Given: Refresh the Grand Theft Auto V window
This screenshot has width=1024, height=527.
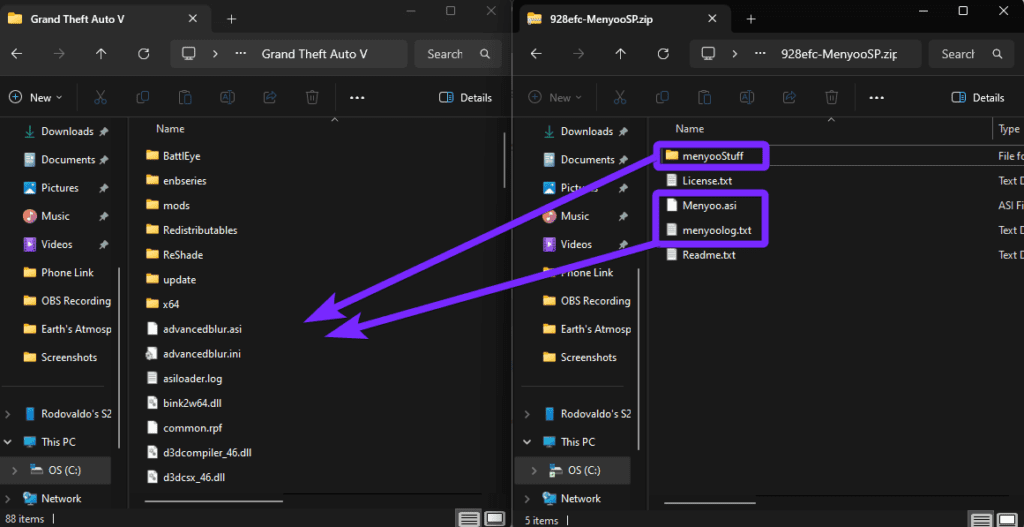Looking at the screenshot, I should pyautogui.click(x=144, y=54).
